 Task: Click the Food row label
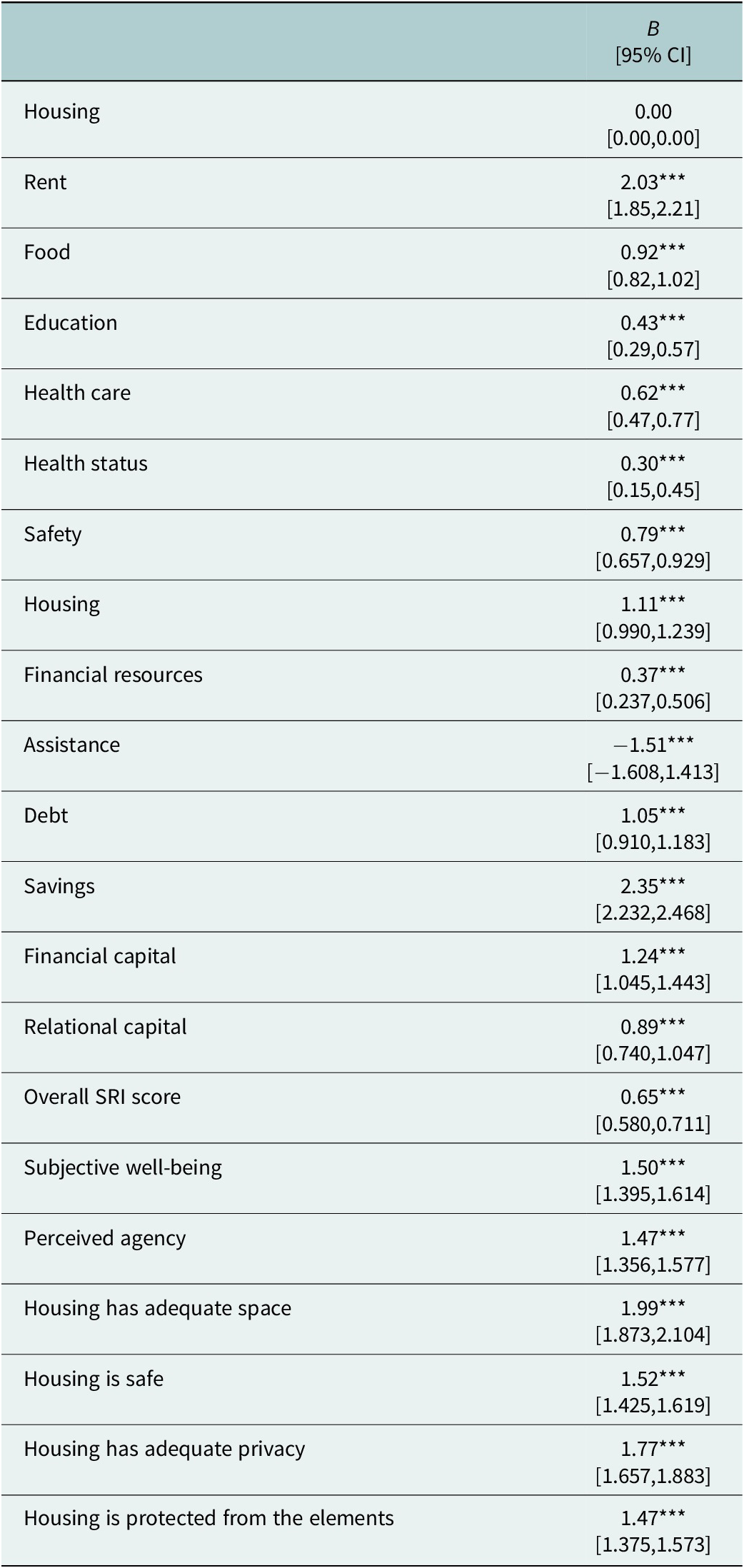point(47,252)
